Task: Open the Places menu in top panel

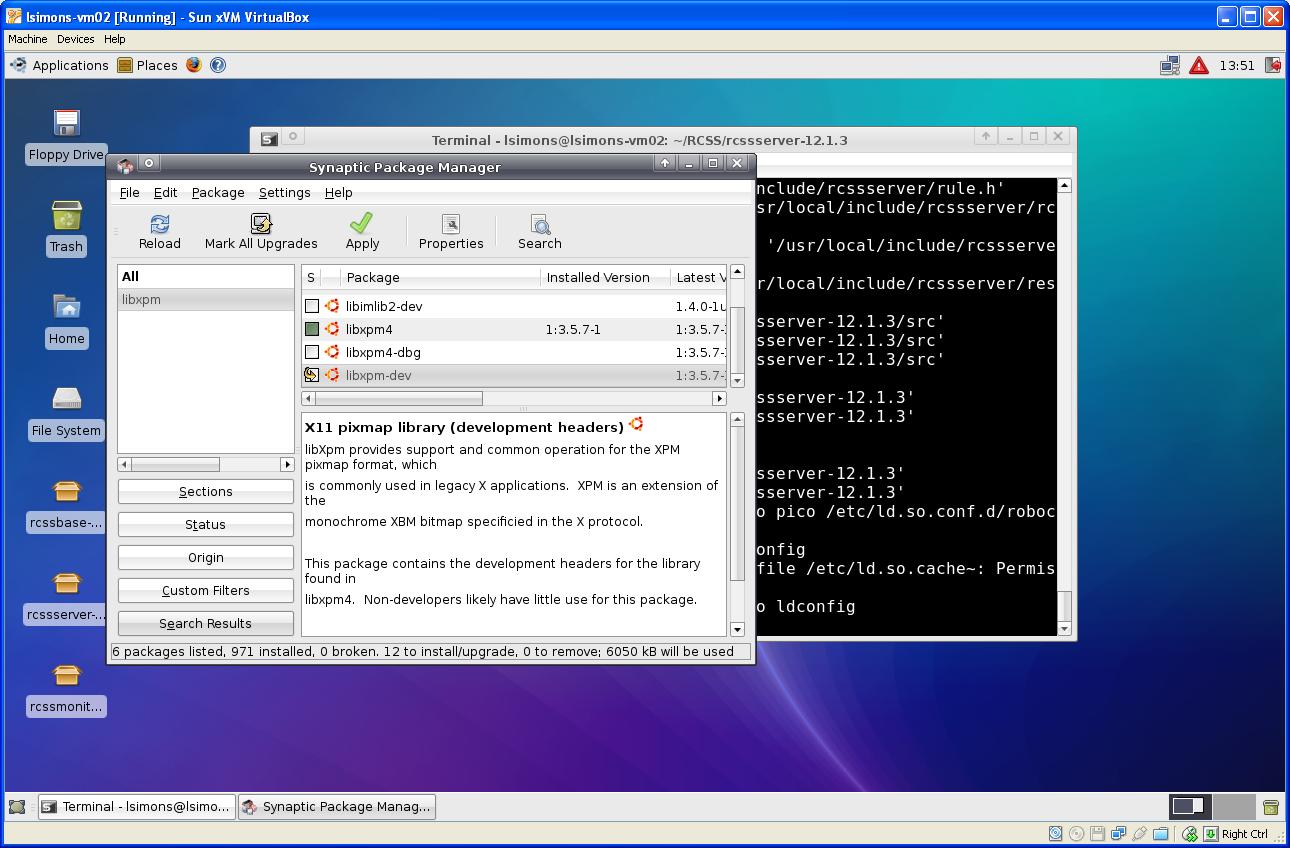Action: tap(147, 65)
